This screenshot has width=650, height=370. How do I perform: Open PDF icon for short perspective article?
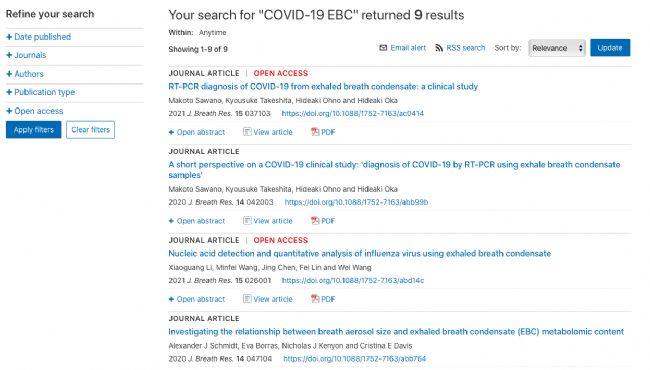(315, 221)
